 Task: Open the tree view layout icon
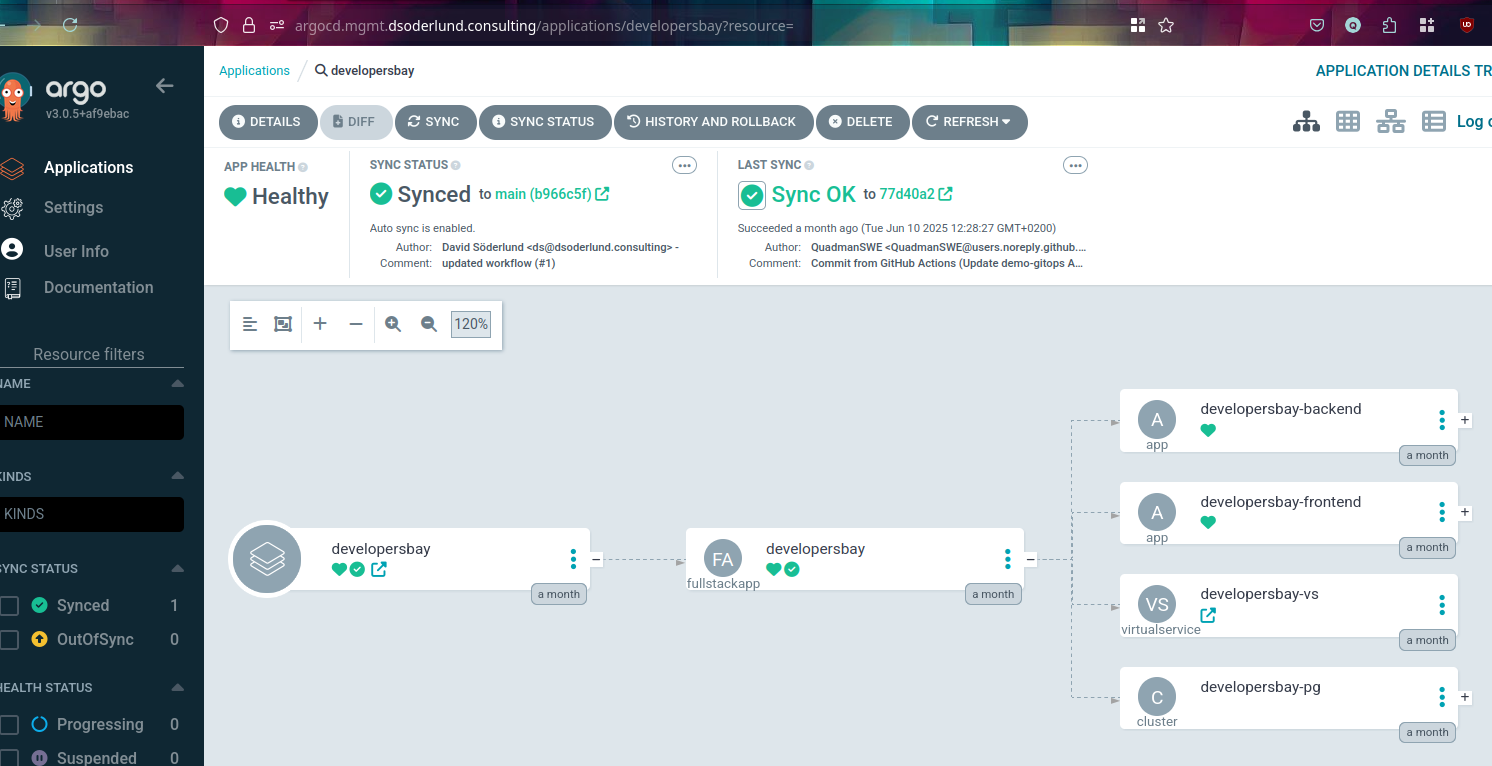[1306, 121]
